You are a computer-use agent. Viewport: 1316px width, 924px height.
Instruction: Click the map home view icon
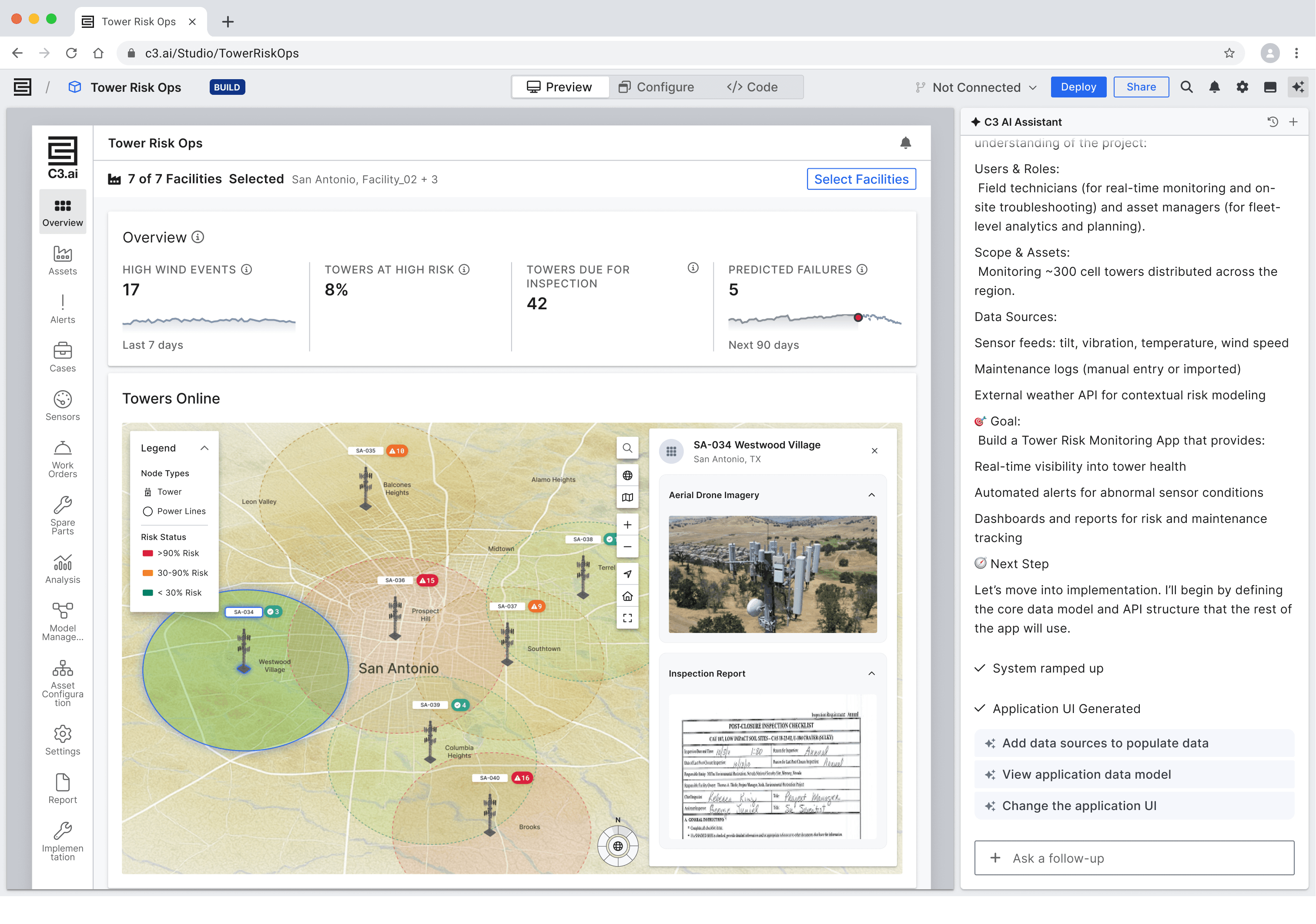[x=627, y=596]
